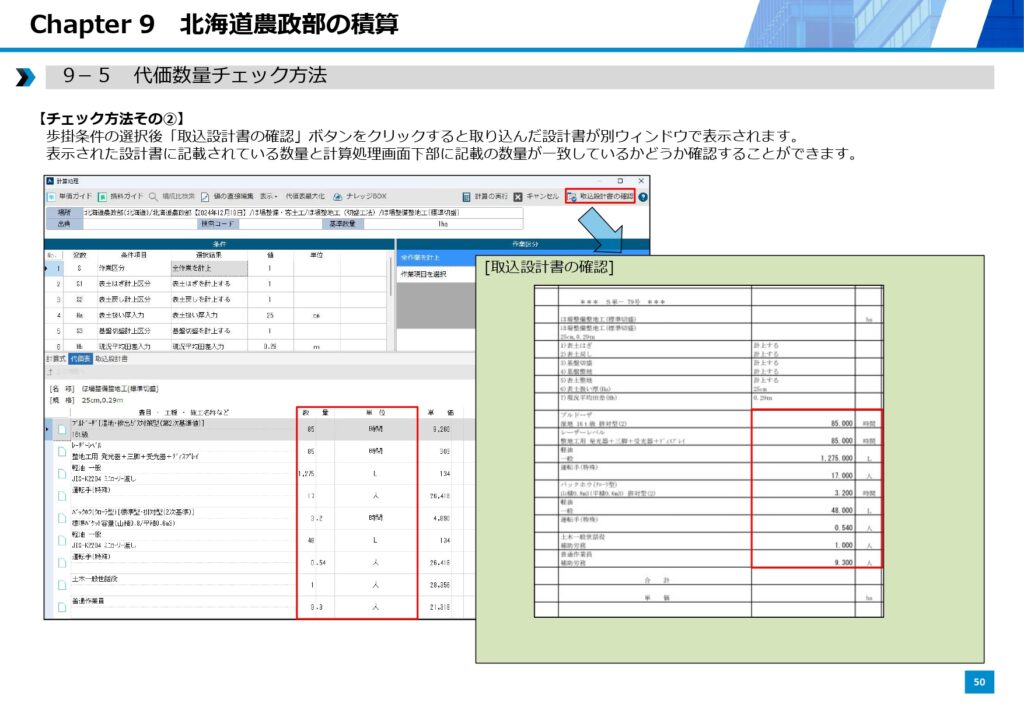Click document icon beside ブルドーザ row
1024x724 pixels.
coord(62,430)
